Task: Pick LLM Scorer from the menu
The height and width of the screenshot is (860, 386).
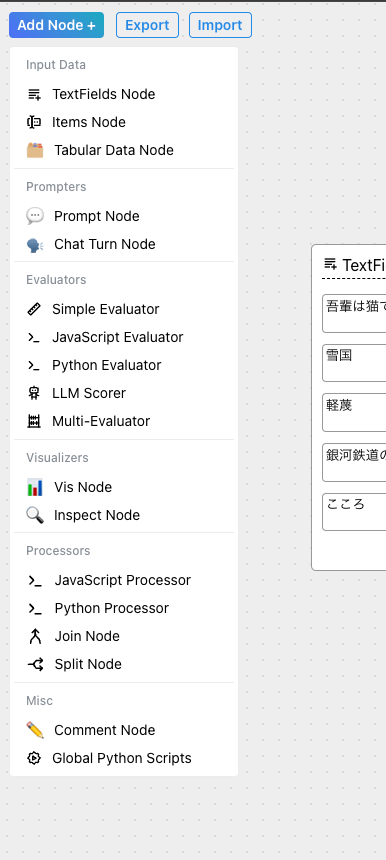Action: pyautogui.click(x=124, y=393)
